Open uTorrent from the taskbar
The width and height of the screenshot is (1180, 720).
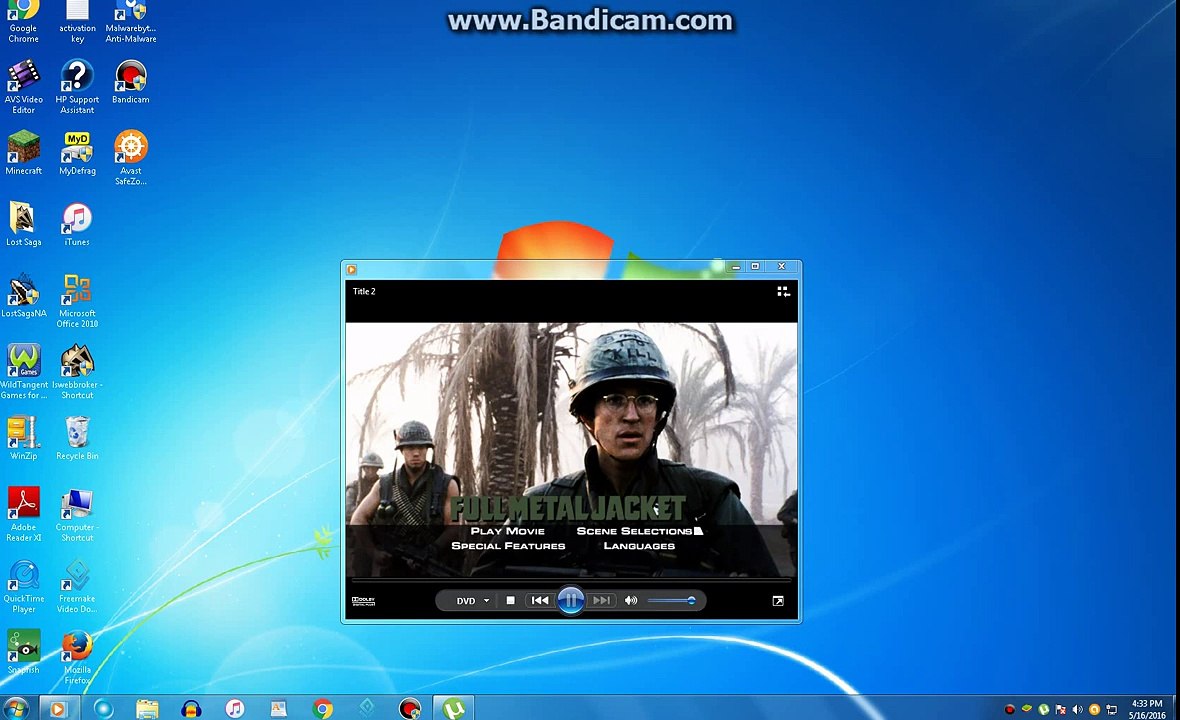click(454, 708)
